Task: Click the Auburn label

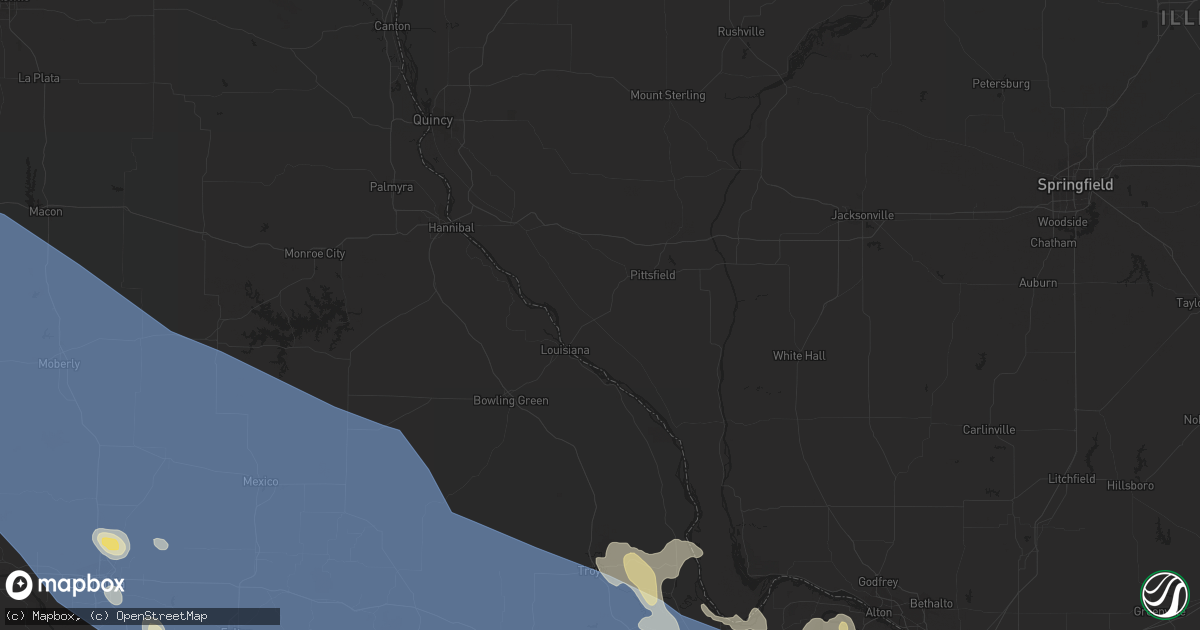Action: 1038,283
